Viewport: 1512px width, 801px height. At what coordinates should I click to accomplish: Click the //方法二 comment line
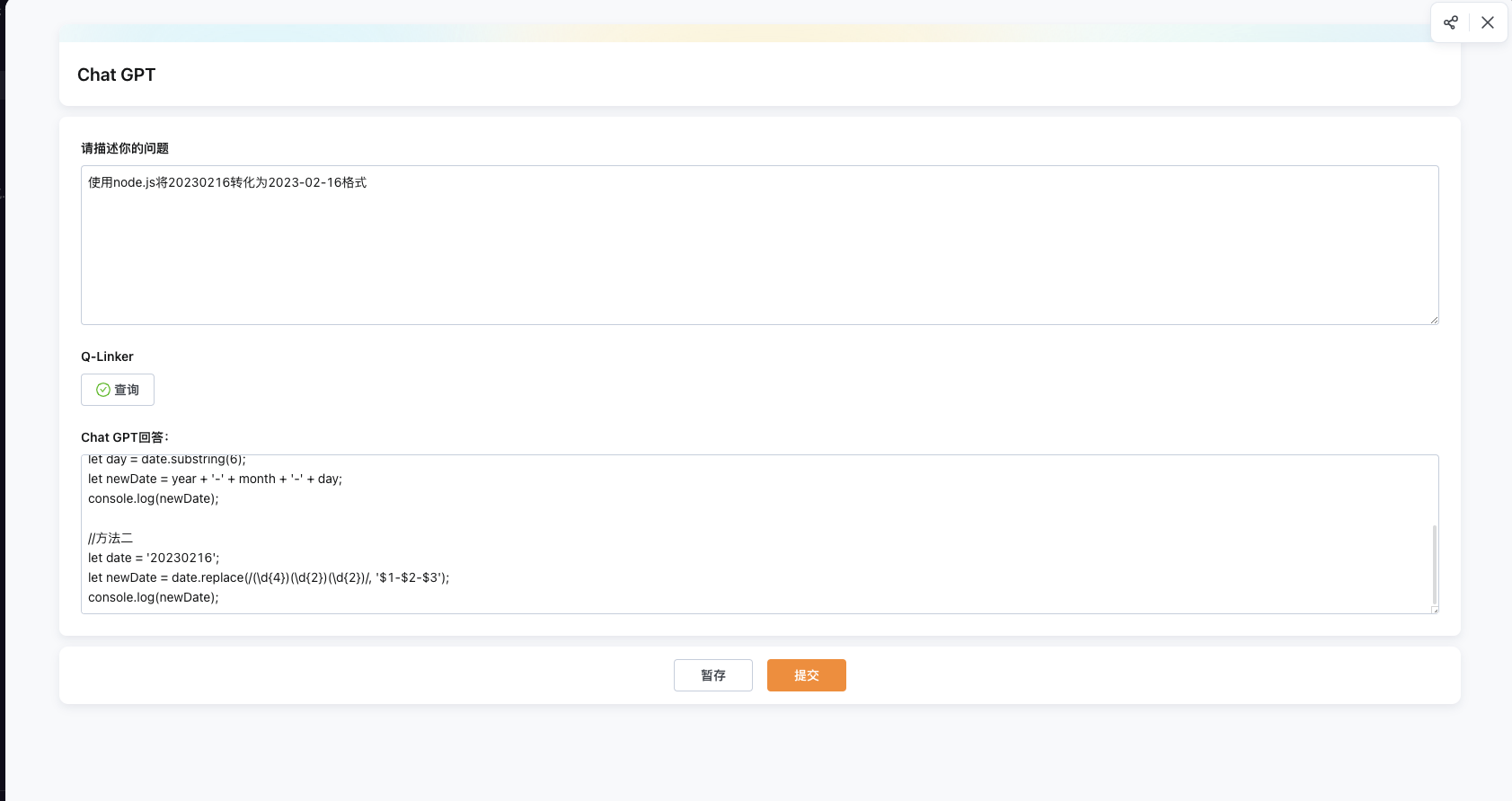[x=111, y=538]
